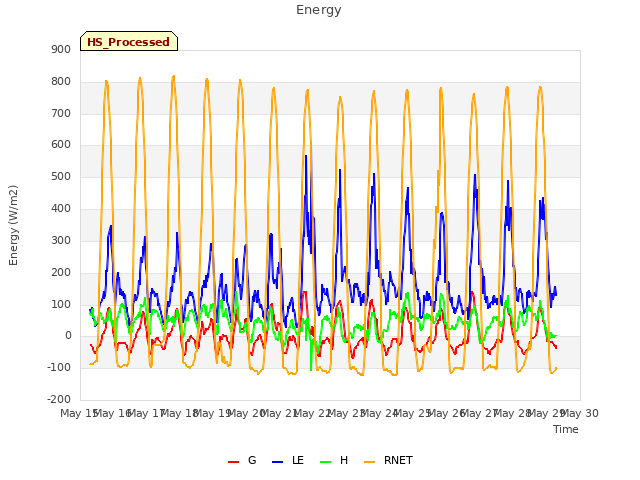Click the -100 y-axis tick label
Image resolution: width=640 pixels, height=480 pixels.
click(x=59, y=367)
